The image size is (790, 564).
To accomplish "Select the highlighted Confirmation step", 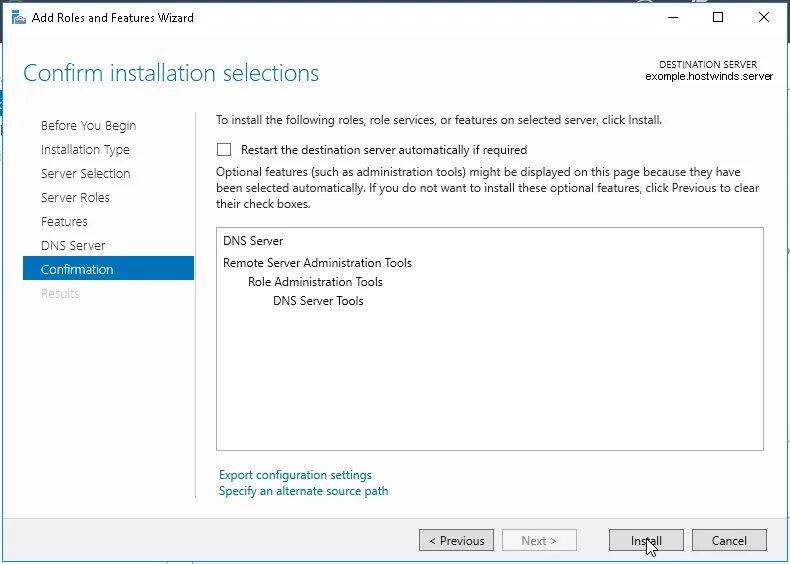I will [108, 268].
